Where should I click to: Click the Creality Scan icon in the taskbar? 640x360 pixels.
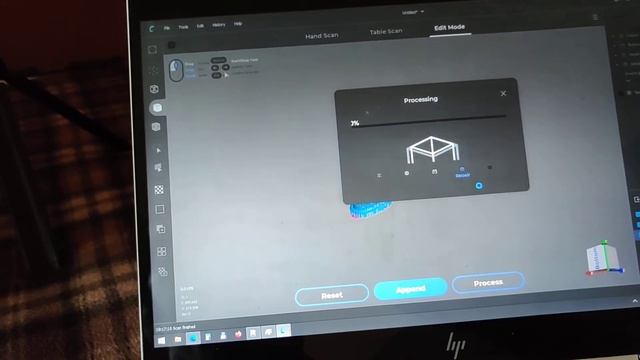point(283,331)
